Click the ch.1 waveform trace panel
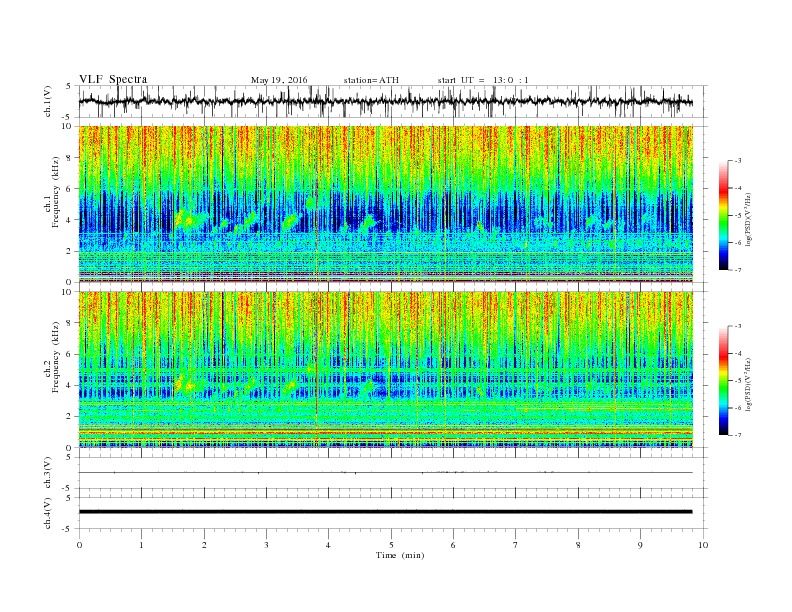792x612 pixels. pos(393,101)
